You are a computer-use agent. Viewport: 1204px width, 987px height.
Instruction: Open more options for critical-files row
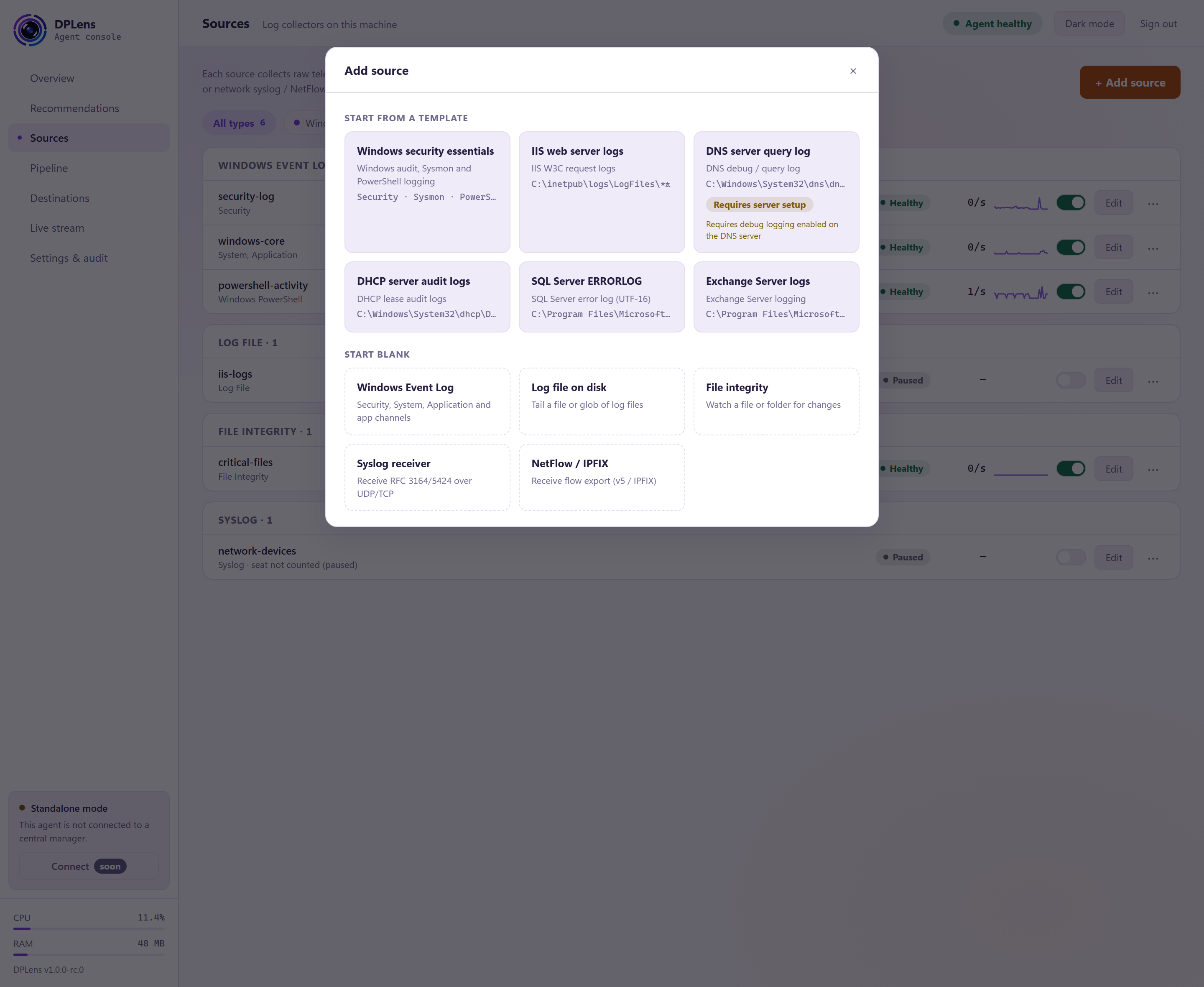click(x=1153, y=469)
